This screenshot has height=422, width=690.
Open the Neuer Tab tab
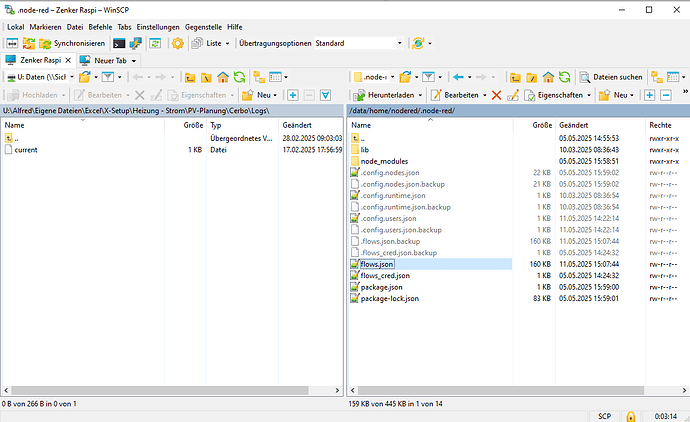[x=108, y=60]
